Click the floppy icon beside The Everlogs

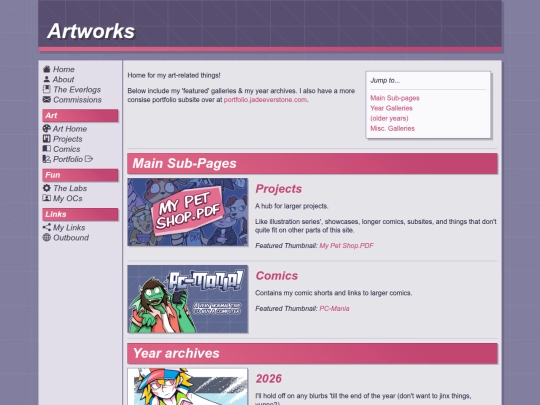click(46, 90)
